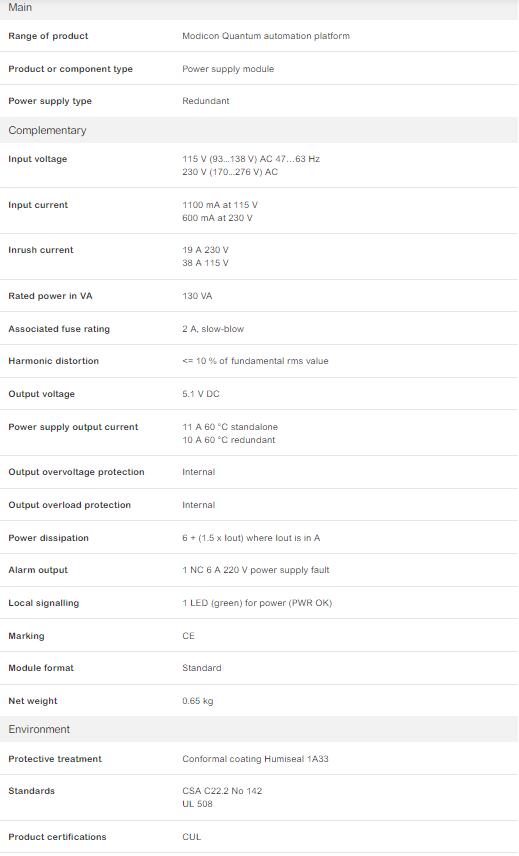The width and height of the screenshot is (519, 856).
Task: Select the Alarm output row value
Action: point(256,570)
